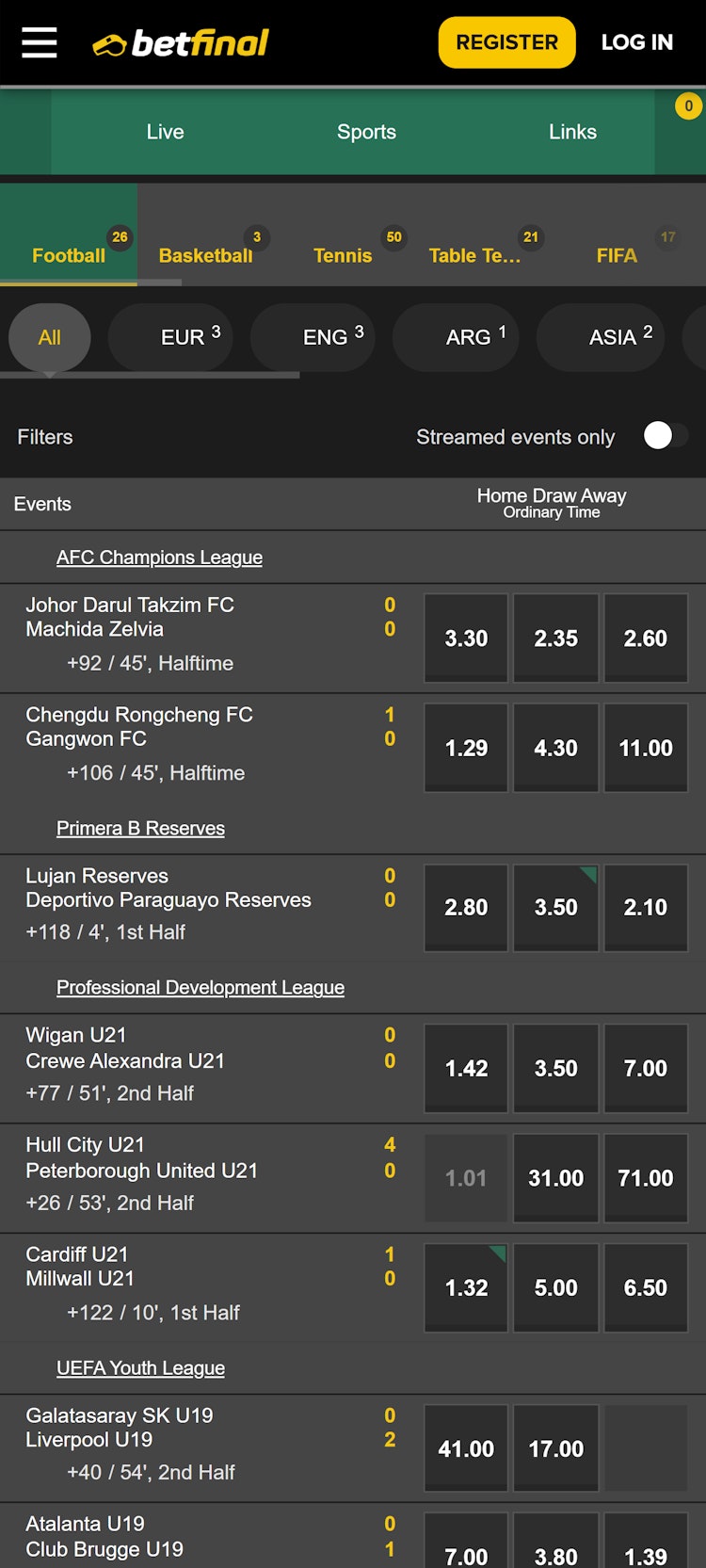The image size is (706, 1568).
Task: Click the Betfinal logo
Action: 181,43
